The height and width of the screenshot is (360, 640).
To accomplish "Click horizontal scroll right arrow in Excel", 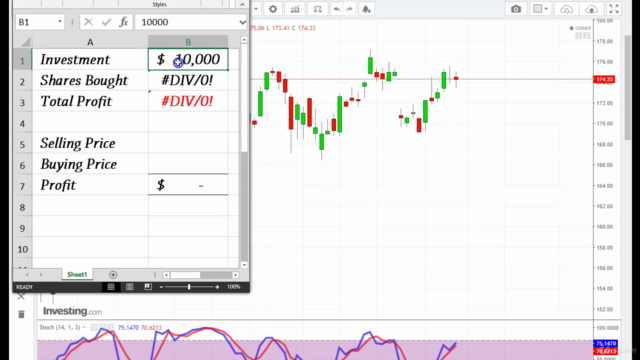I will [x=236, y=275].
